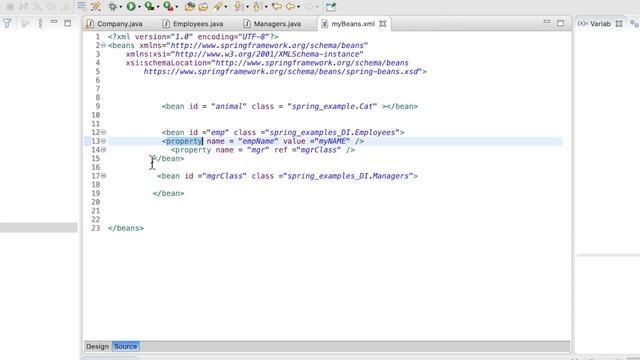Click the Debug bug icon in toolbar

[x=113, y=7]
